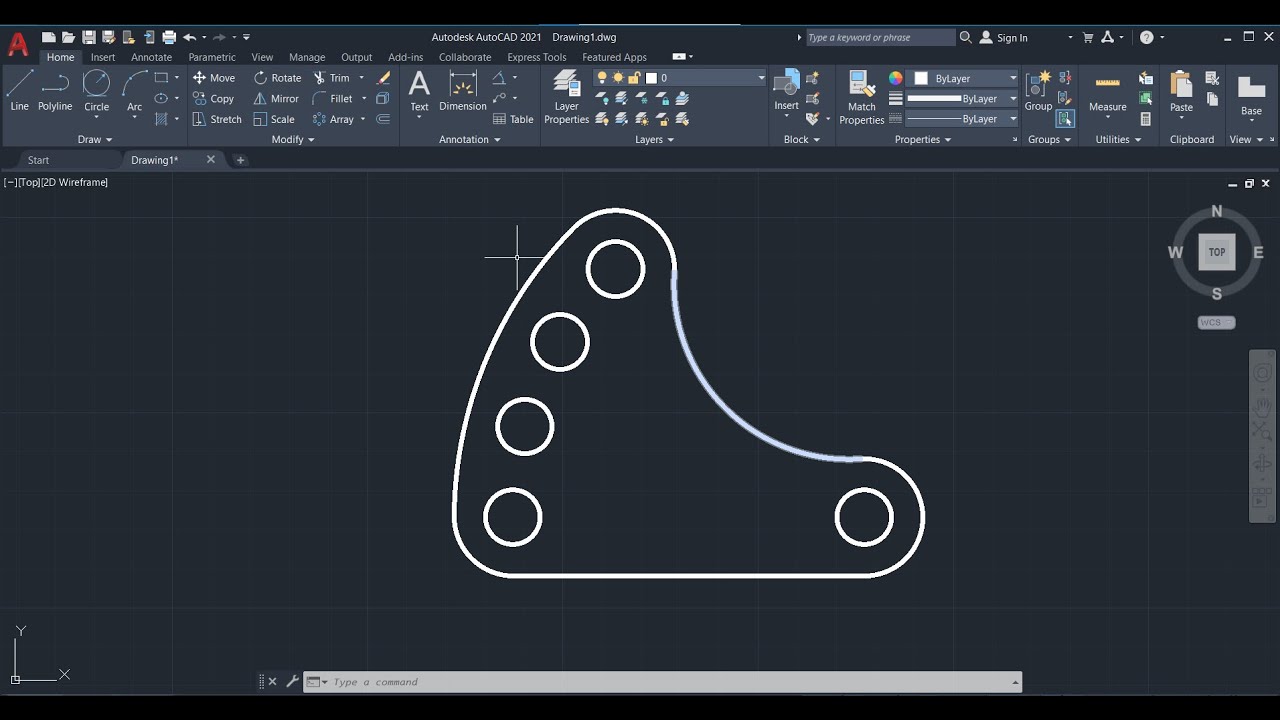The width and height of the screenshot is (1280, 720).
Task: Select the Polyline tool
Action: [55, 90]
